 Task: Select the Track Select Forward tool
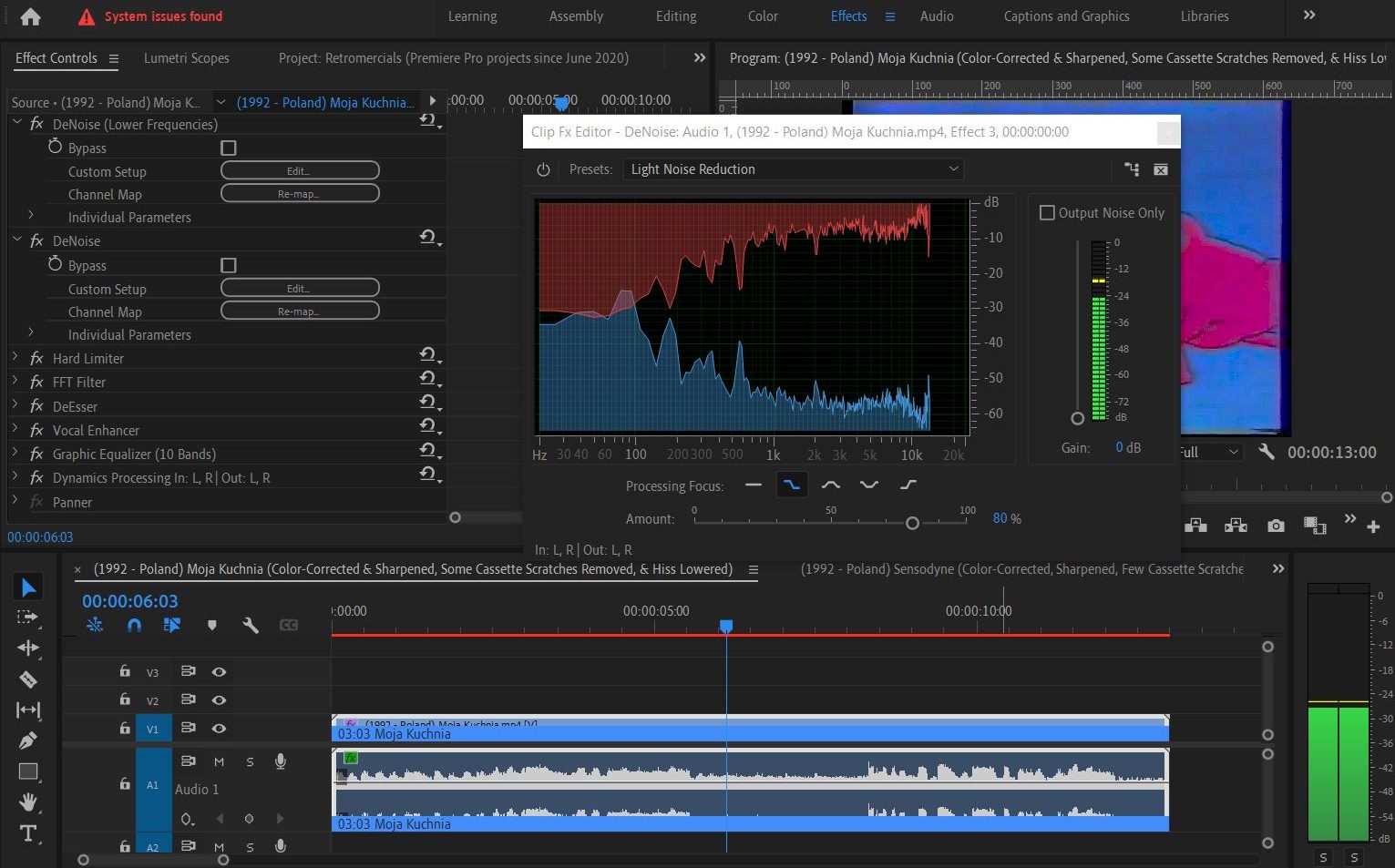click(28, 618)
